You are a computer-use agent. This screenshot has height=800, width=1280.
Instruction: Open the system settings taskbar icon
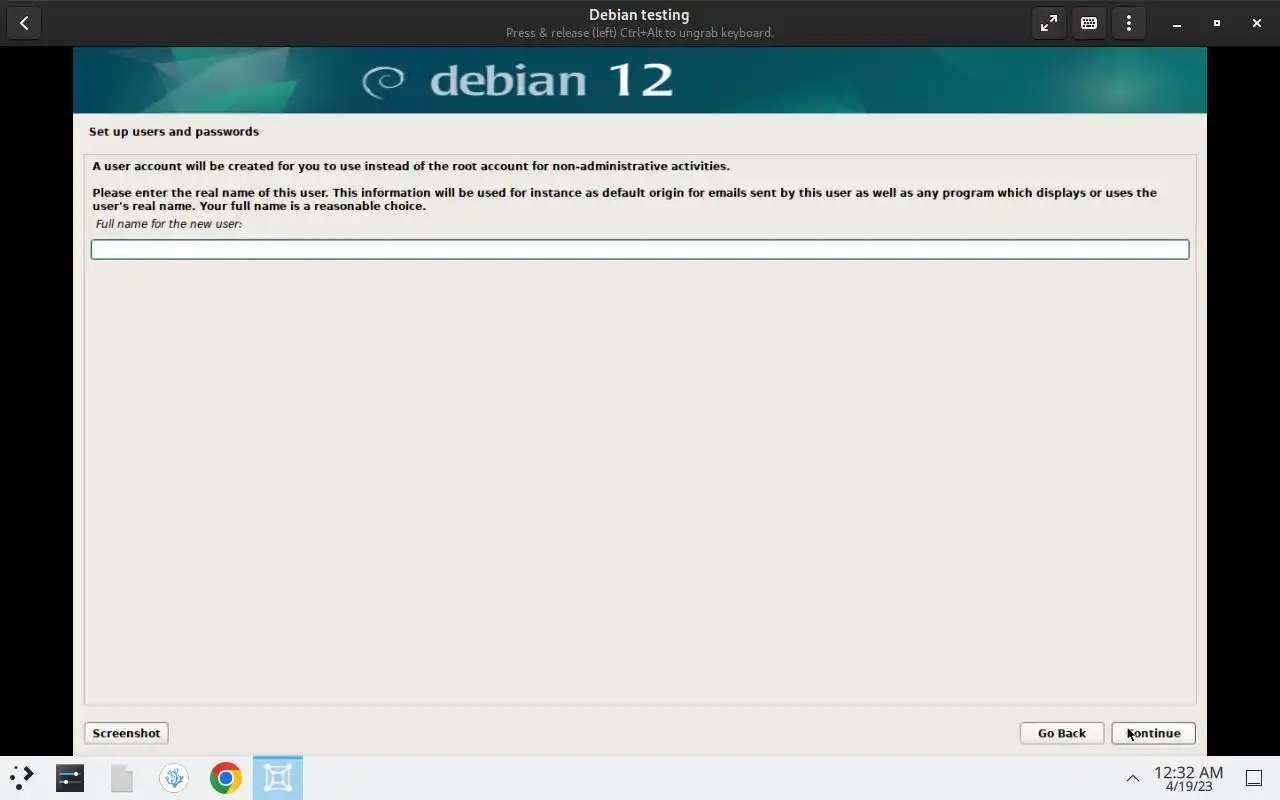click(x=70, y=777)
